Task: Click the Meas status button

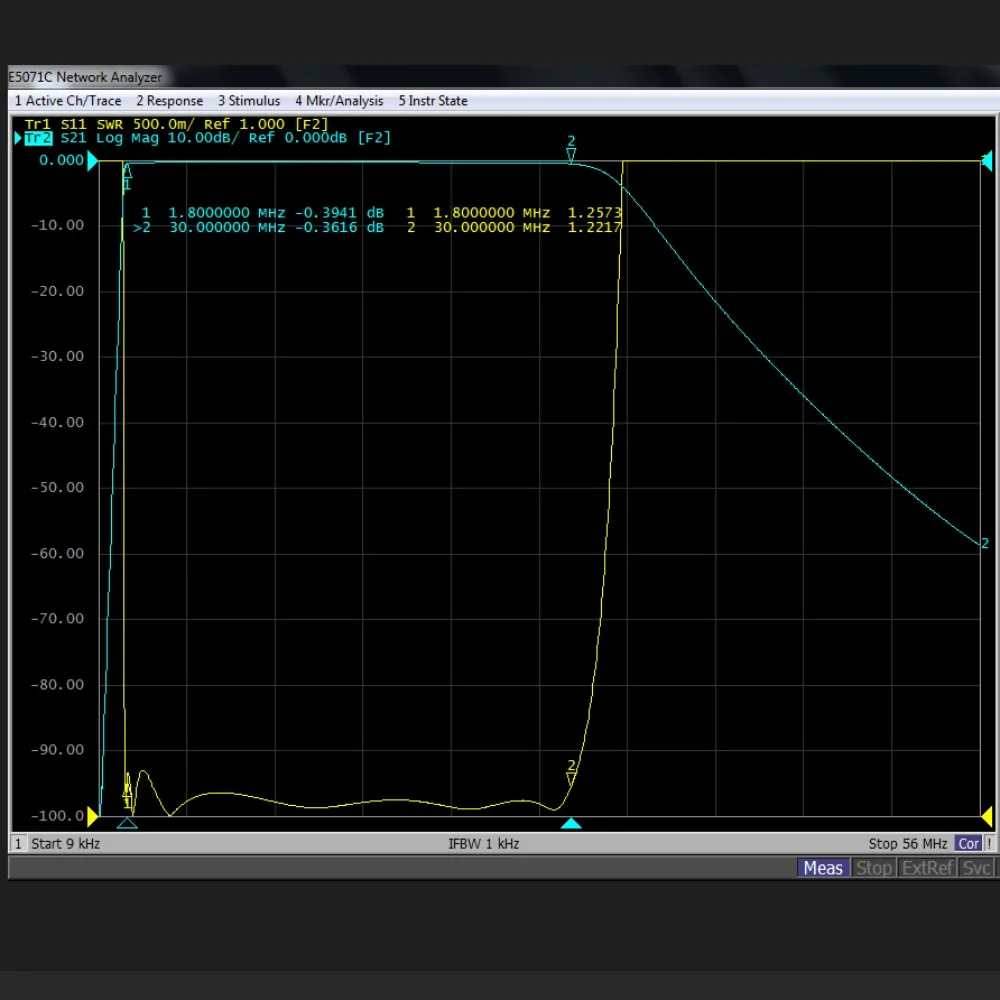Action: 823,868
